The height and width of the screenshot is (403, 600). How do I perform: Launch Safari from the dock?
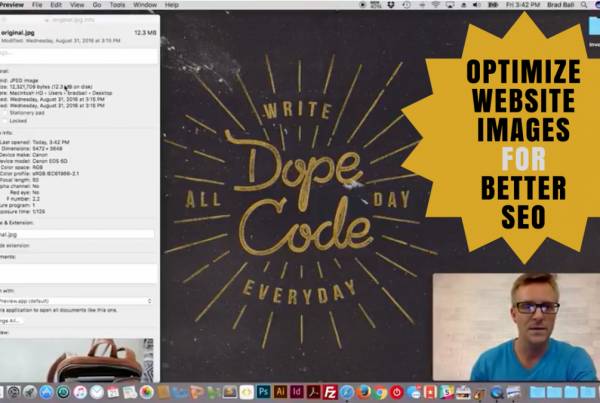pos(347,392)
